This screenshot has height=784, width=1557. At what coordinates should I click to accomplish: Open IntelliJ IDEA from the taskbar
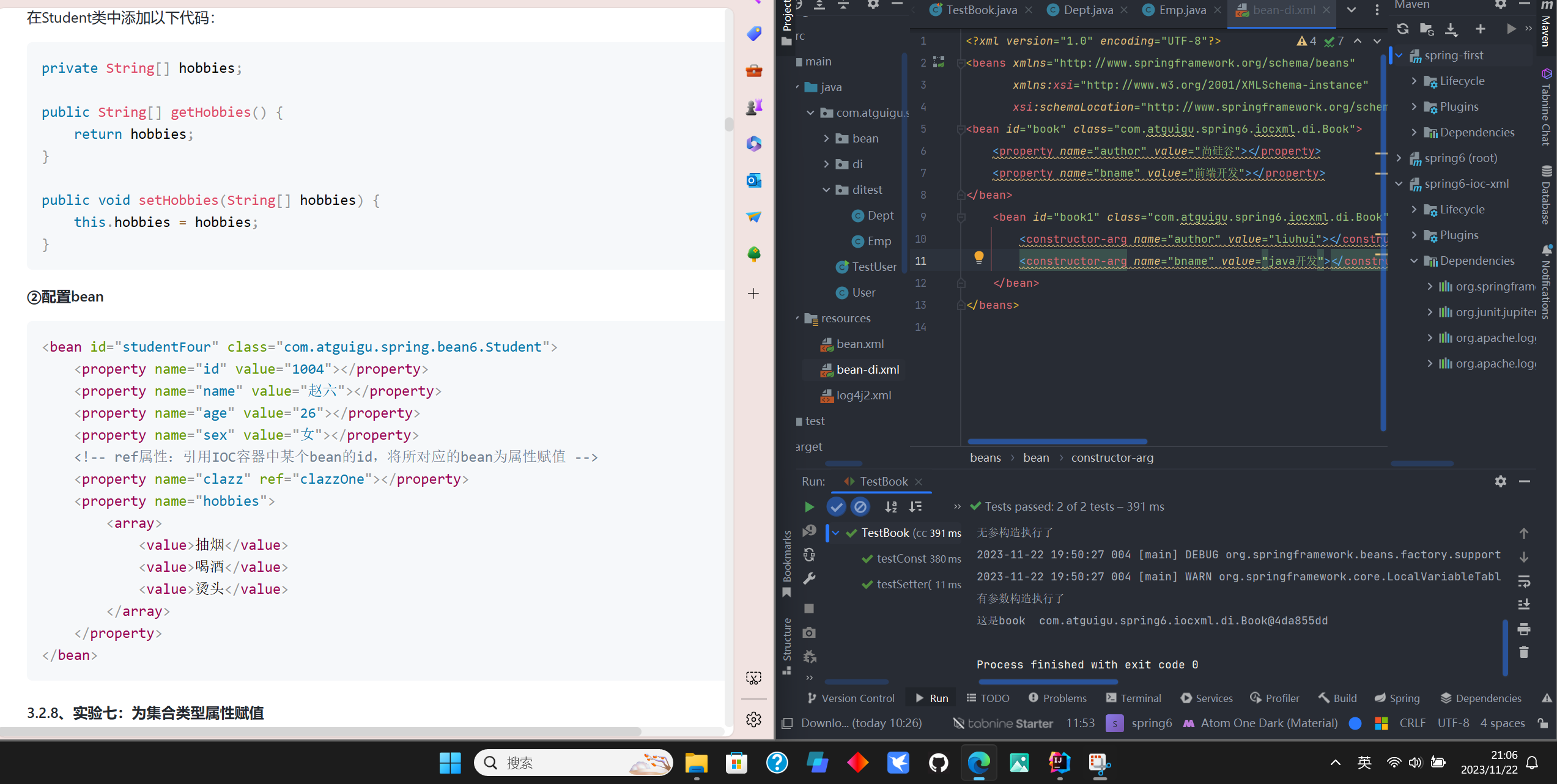(x=1059, y=763)
